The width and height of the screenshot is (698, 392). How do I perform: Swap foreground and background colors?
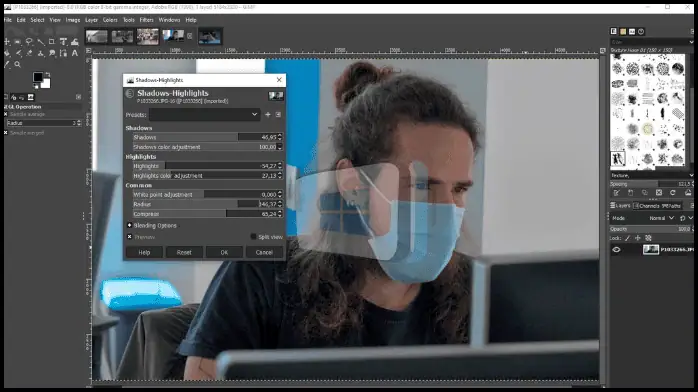coord(48,74)
